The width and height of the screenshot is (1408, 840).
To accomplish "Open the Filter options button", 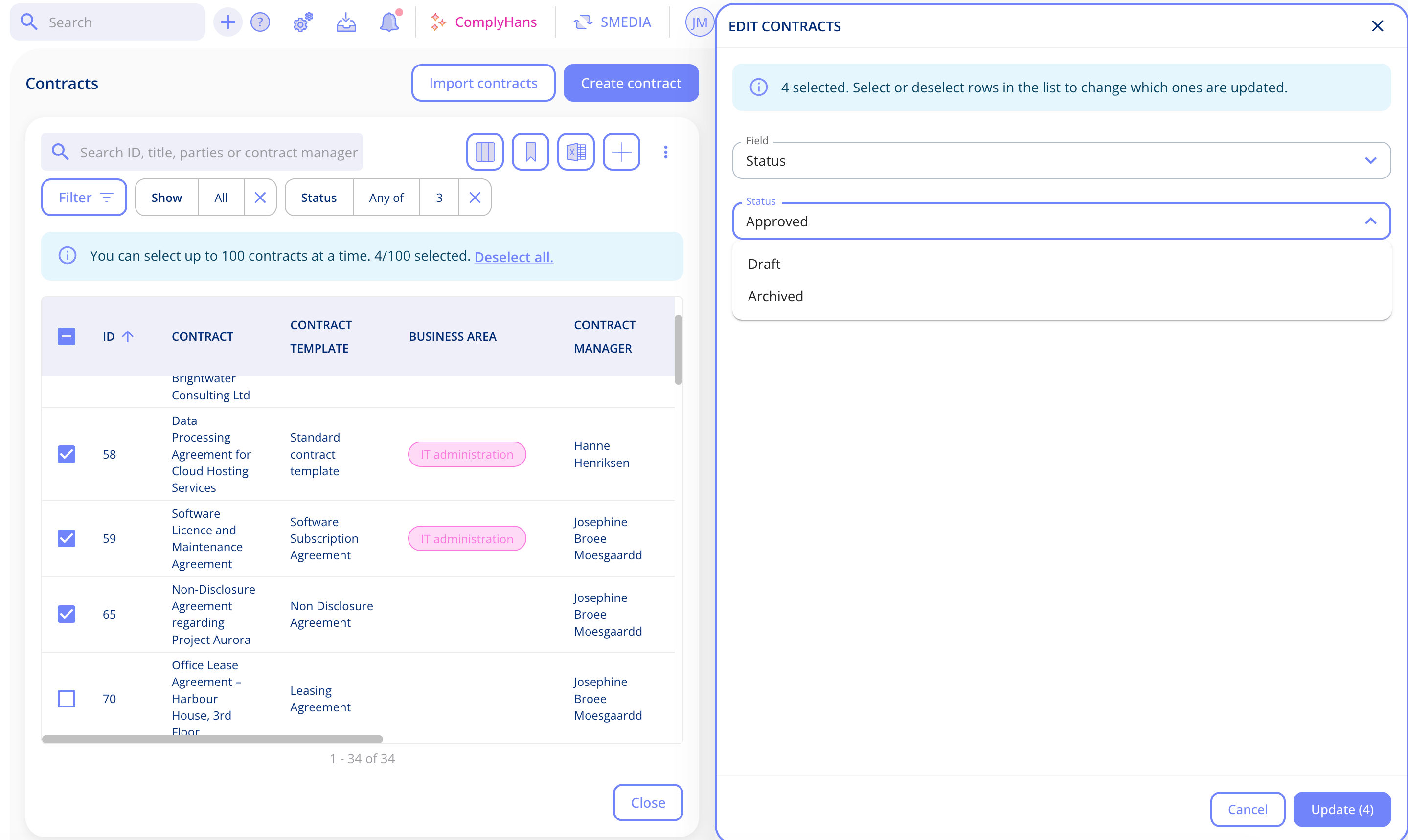I will (x=84, y=198).
